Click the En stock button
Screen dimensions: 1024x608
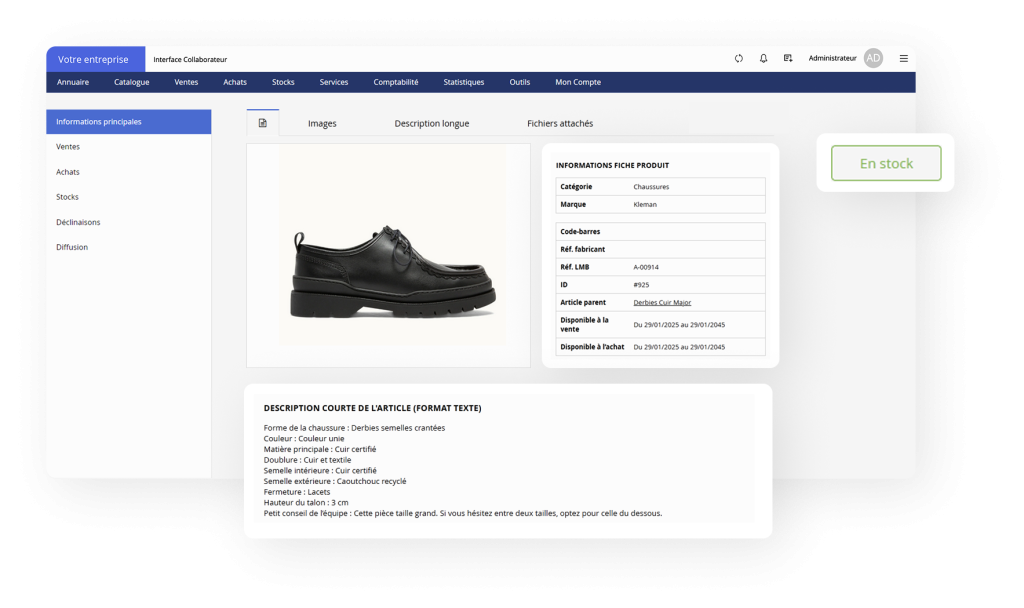[x=886, y=163]
